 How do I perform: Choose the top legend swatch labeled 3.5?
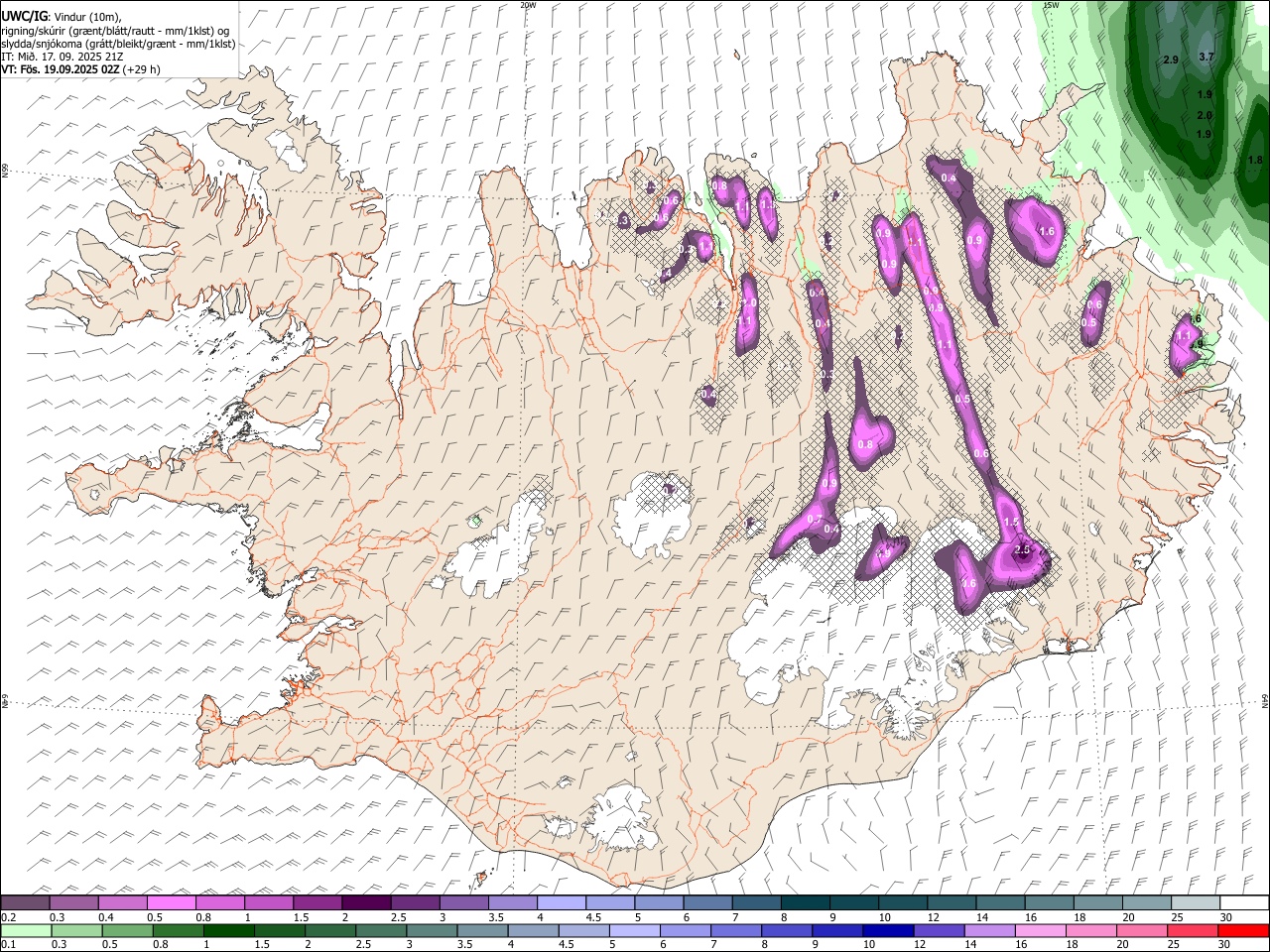512,902
